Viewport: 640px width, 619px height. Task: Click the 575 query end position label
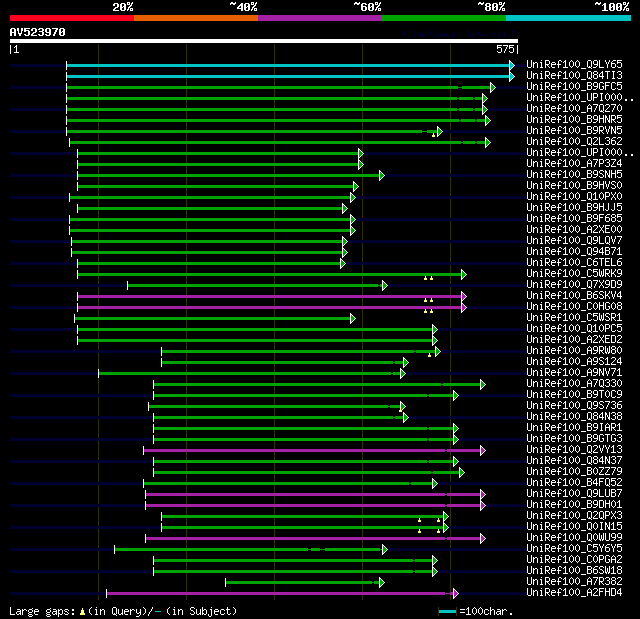[505, 49]
